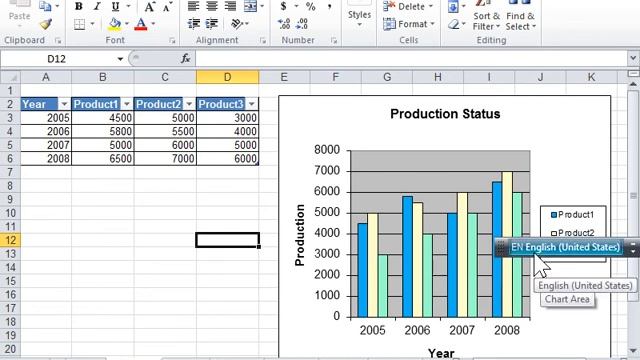
Task: Align text left
Action: 193,6
